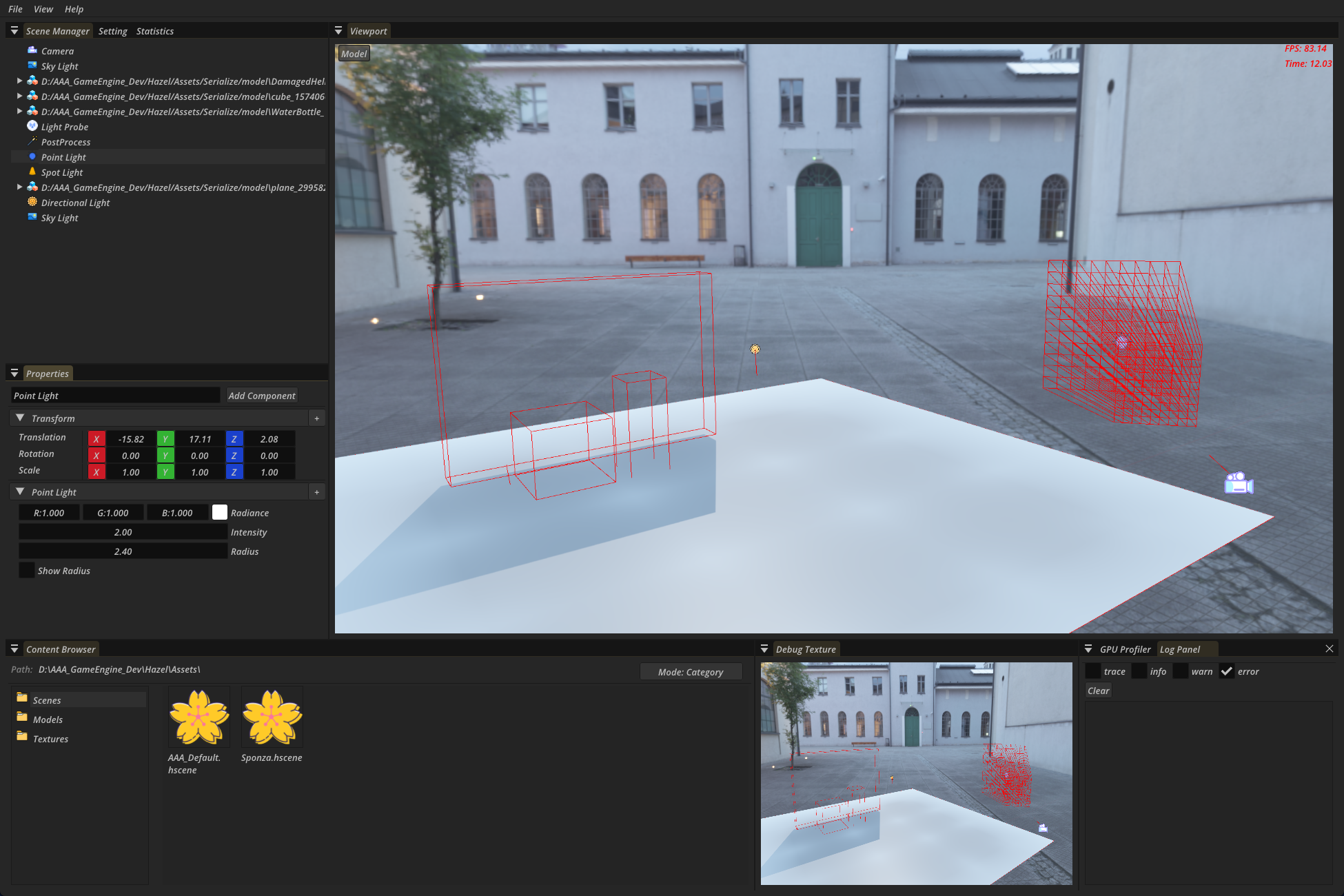Click the PostProcess wrench icon
Screen dimensions: 1344x896
pos(32,141)
